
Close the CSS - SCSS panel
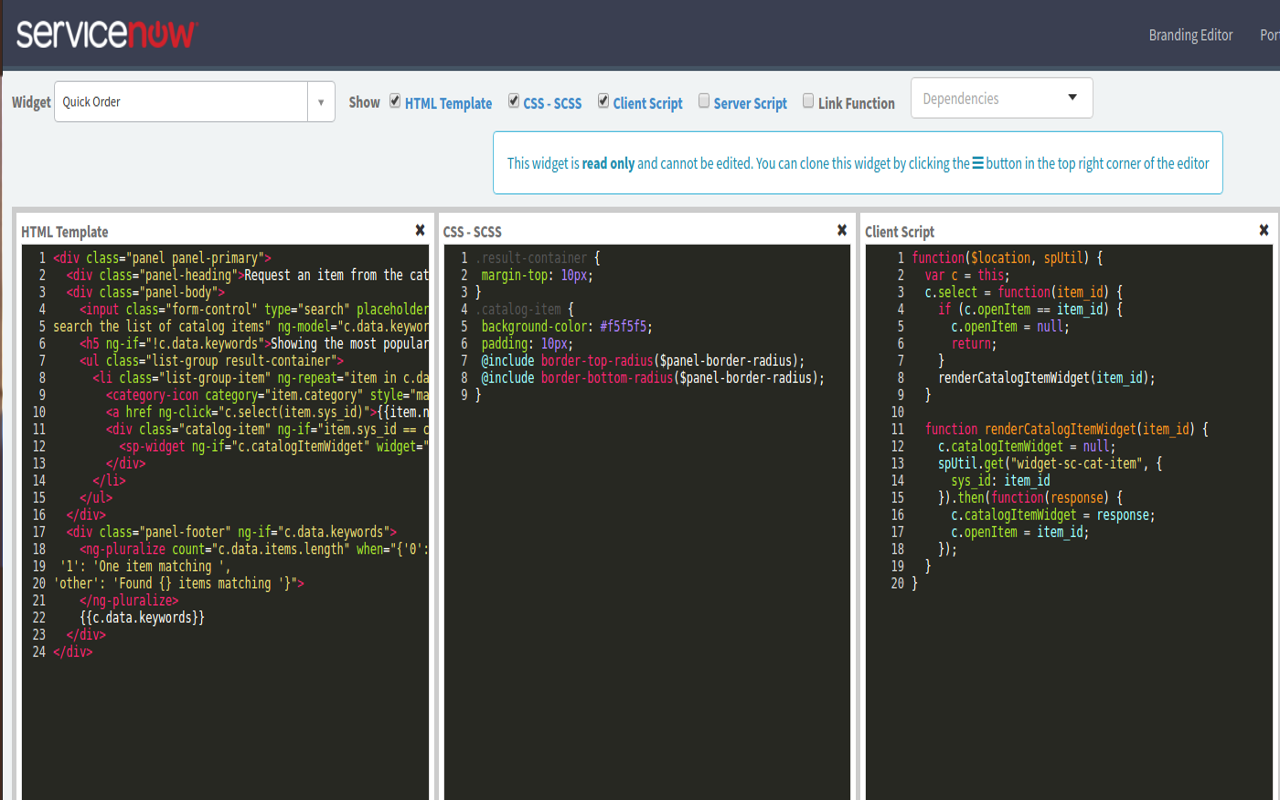pos(842,230)
